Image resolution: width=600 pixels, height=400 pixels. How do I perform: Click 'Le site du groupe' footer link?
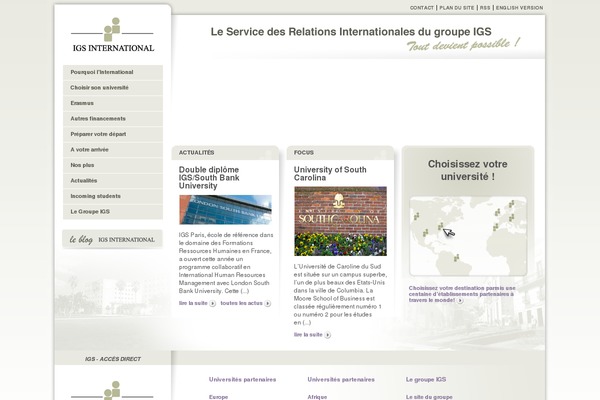coord(429,397)
